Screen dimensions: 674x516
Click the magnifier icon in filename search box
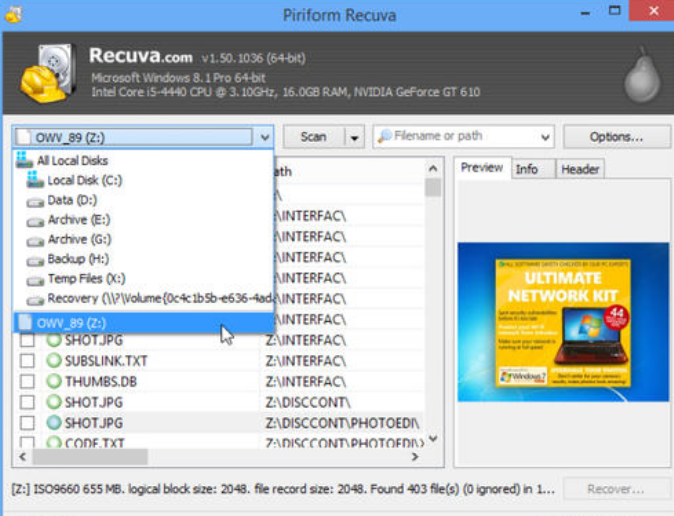(385, 136)
